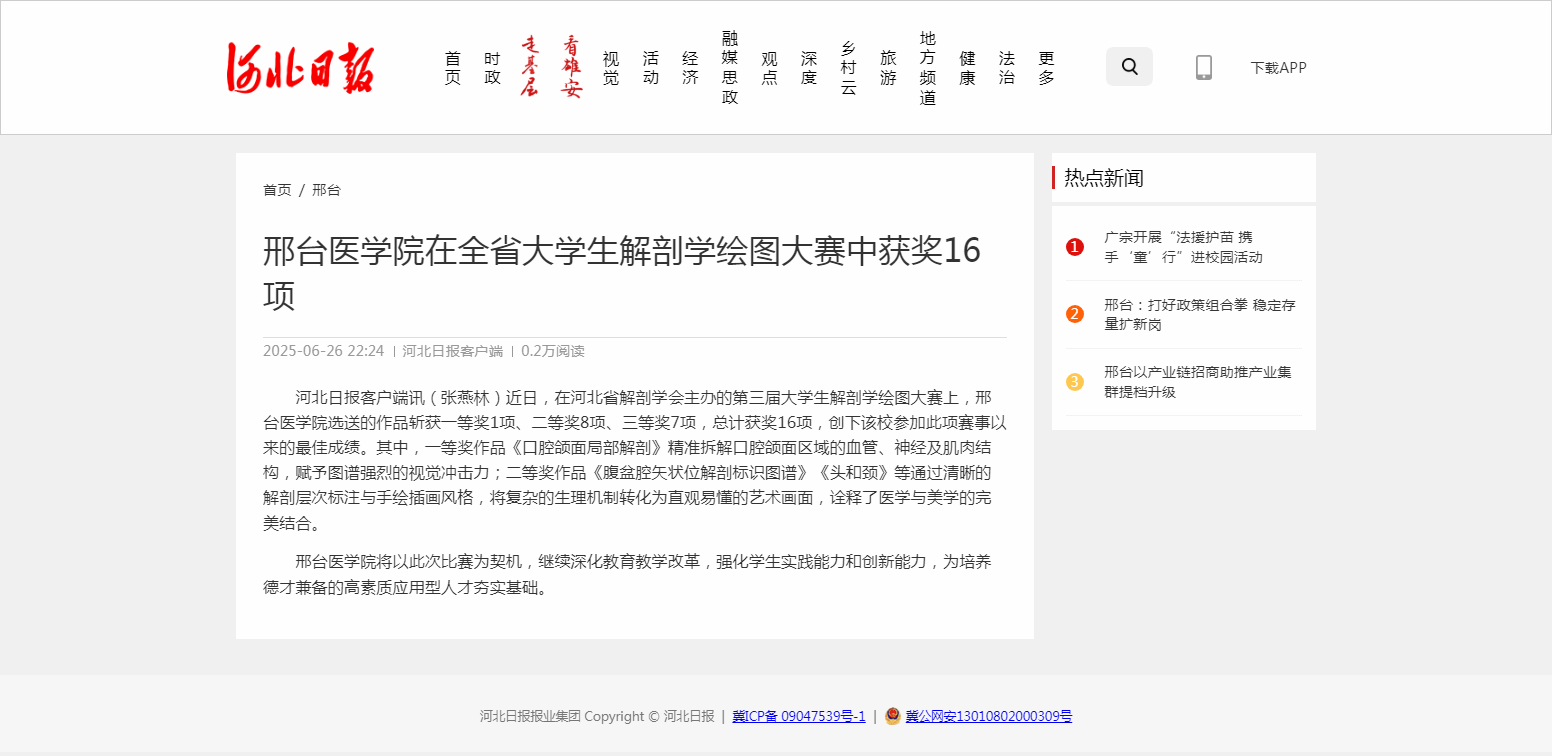
Task: Click the Hebei Daily red logo
Action: [x=300, y=68]
